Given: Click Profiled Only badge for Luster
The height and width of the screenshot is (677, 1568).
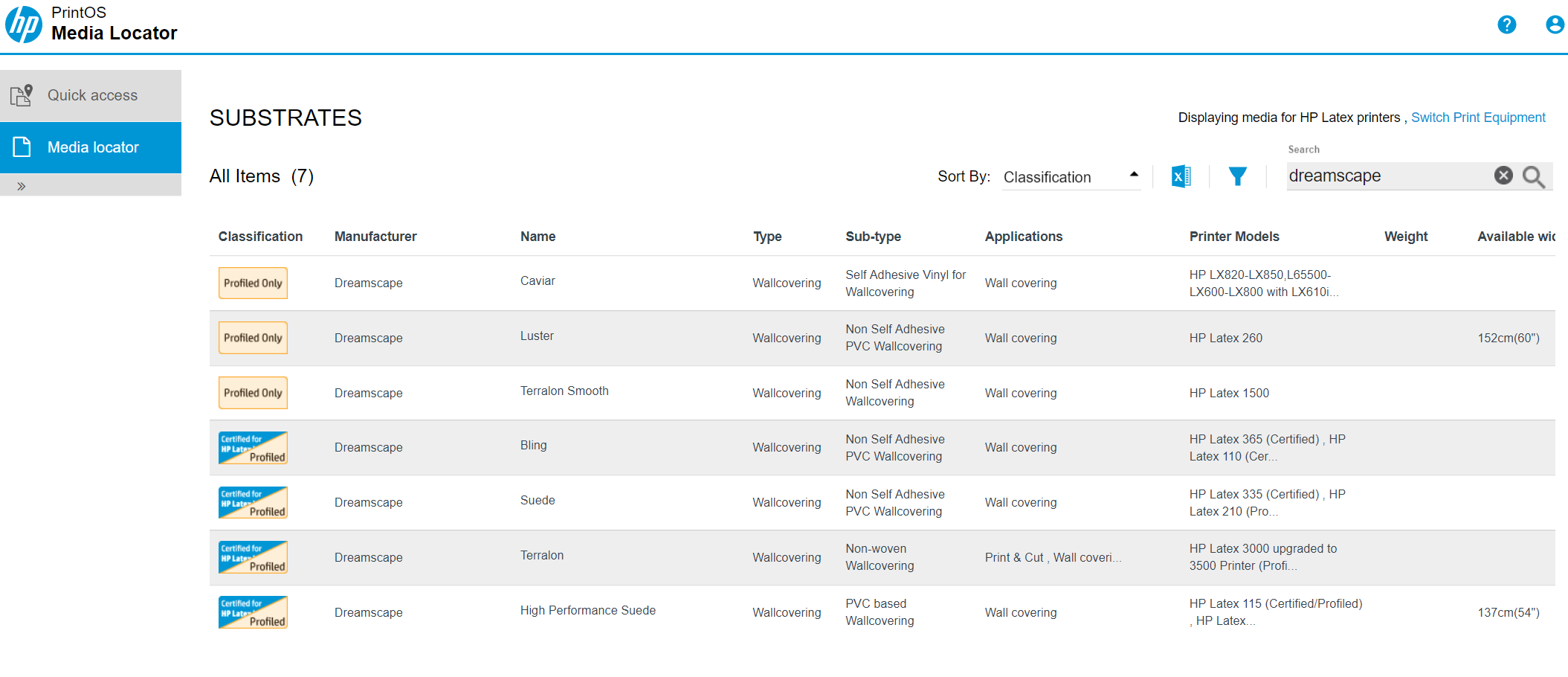Looking at the screenshot, I should coord(253,338).
